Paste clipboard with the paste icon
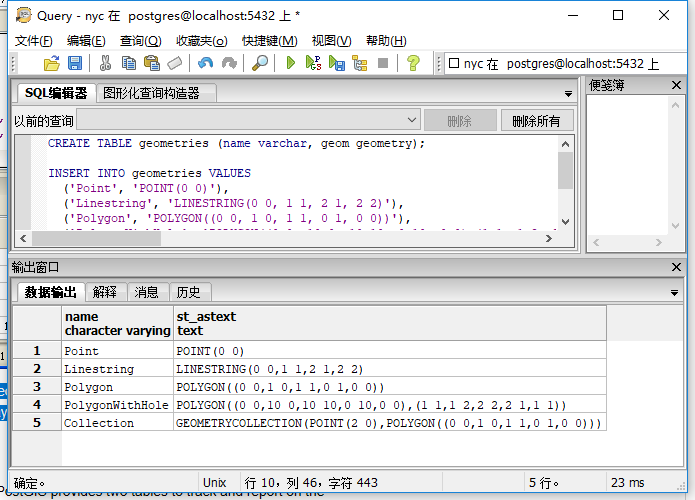Viewport: 695px width, 500px height. coord(152,63)
